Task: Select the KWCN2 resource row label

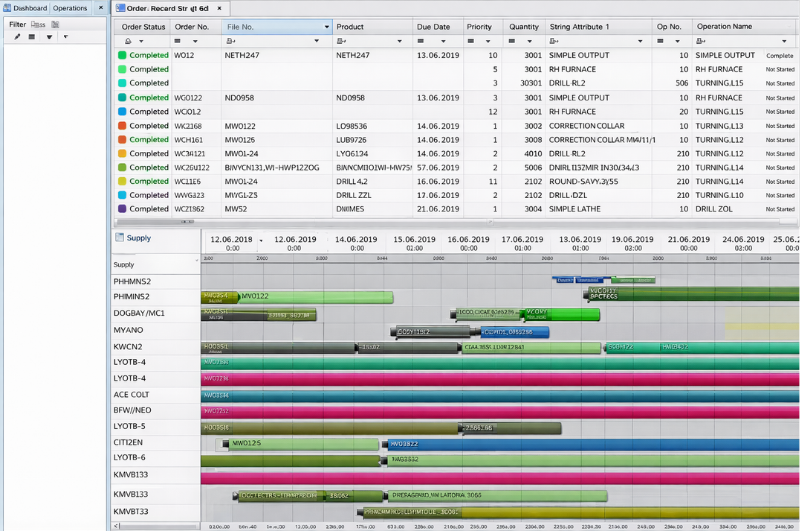Action: coord(128,347)
